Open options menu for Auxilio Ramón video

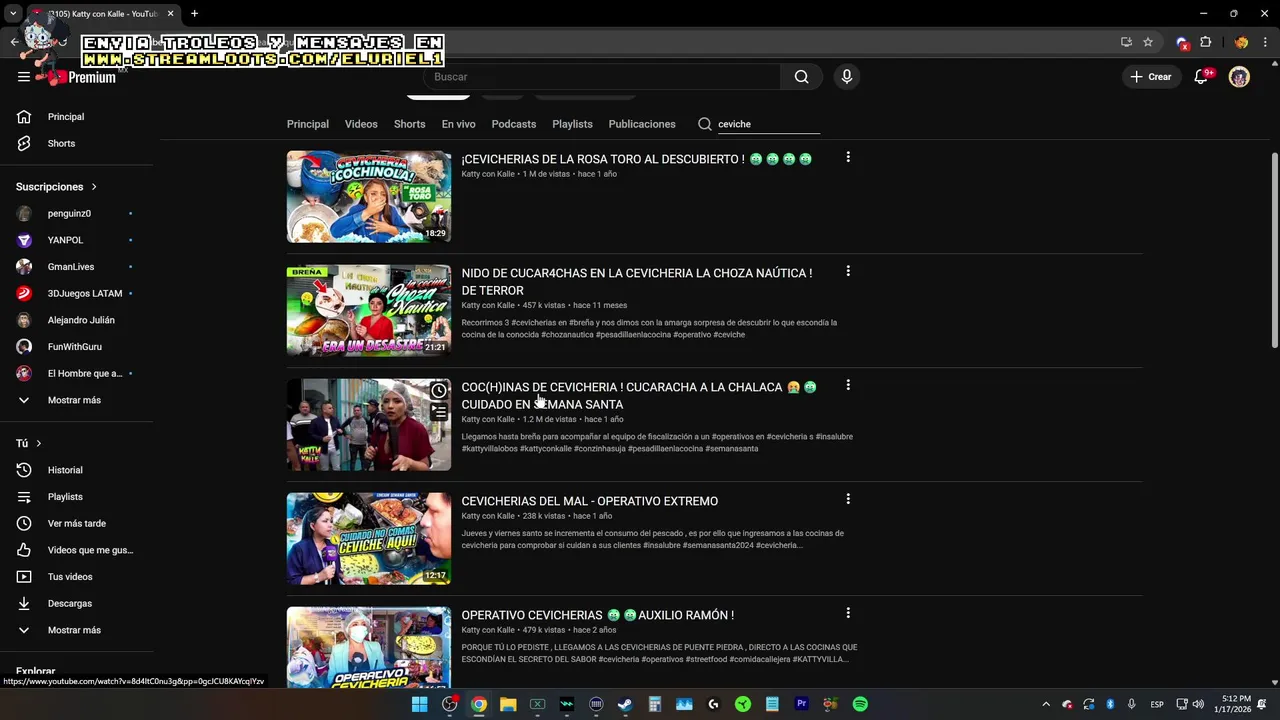point(848,613)
